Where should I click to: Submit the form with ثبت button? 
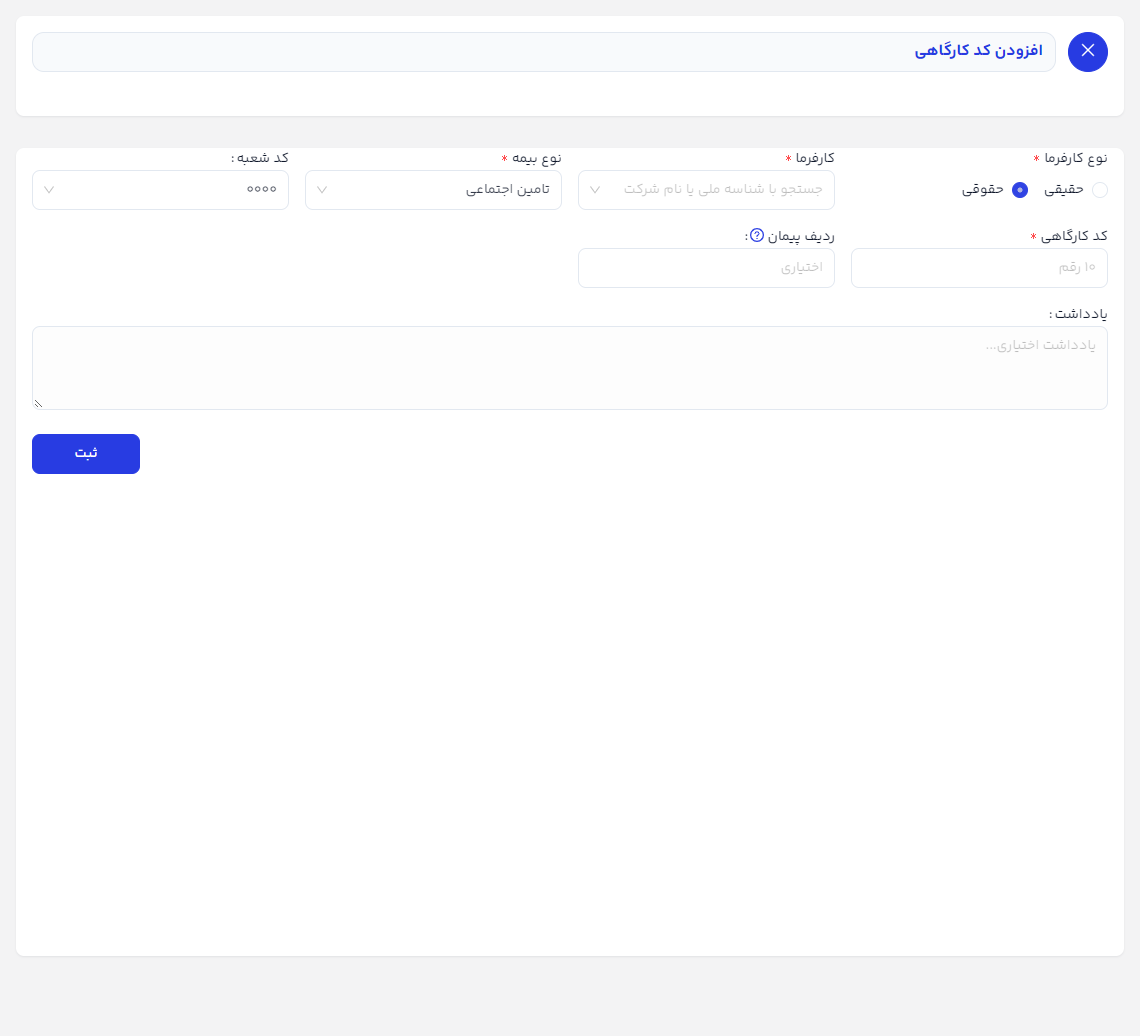coord(86,454)
